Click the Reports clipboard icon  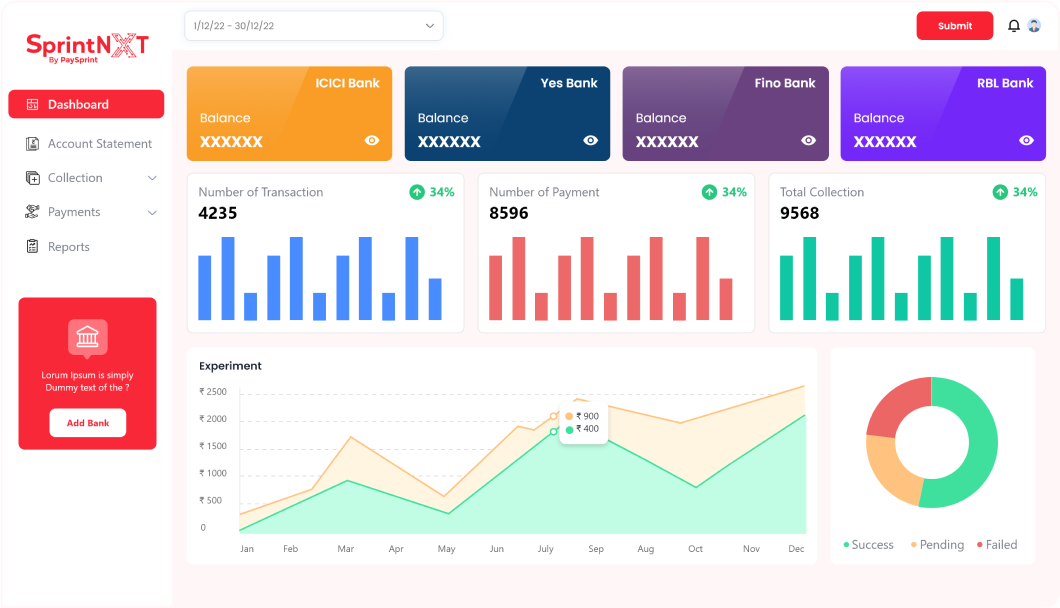coord(32,246)
